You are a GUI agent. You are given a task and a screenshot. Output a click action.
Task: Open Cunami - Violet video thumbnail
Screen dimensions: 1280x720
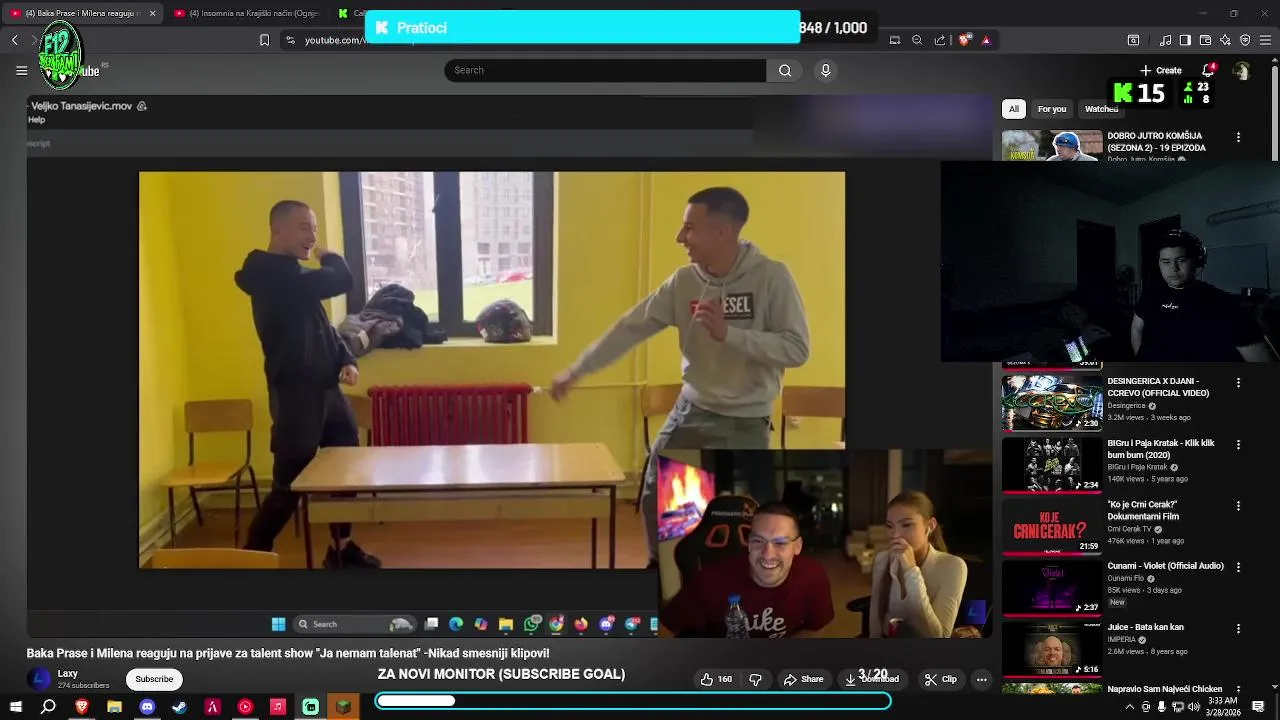1052,587
